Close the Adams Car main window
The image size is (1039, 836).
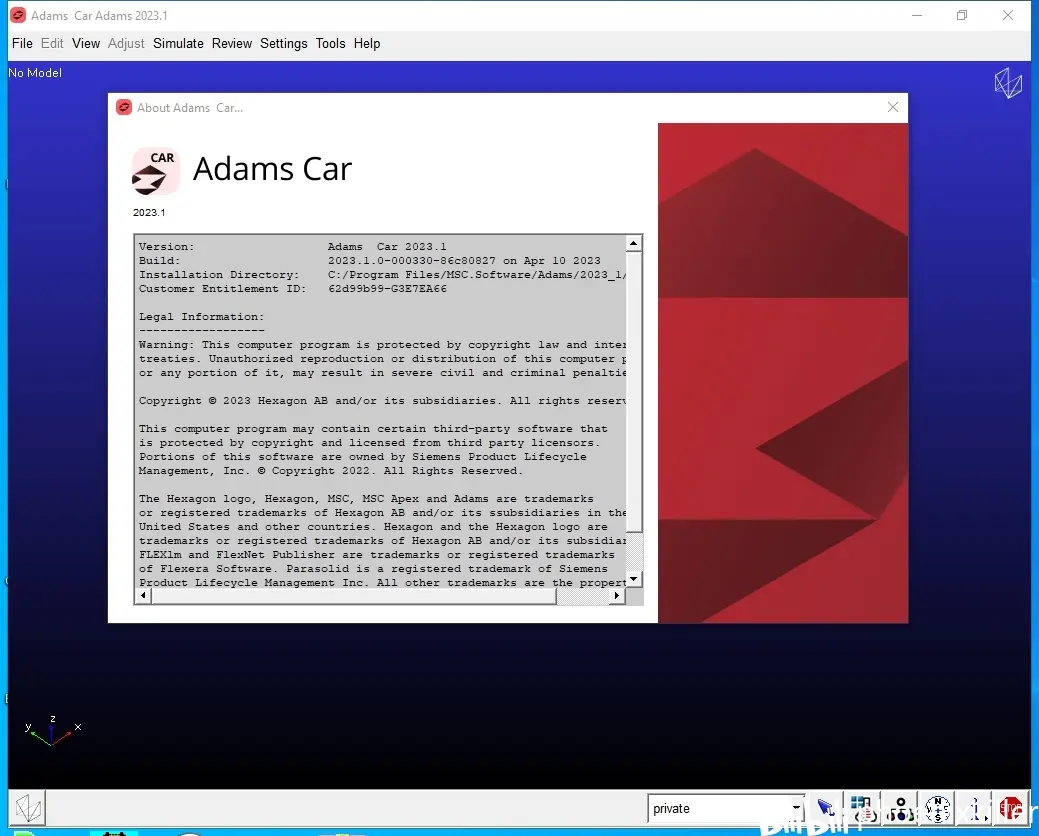click(1008, 15)
